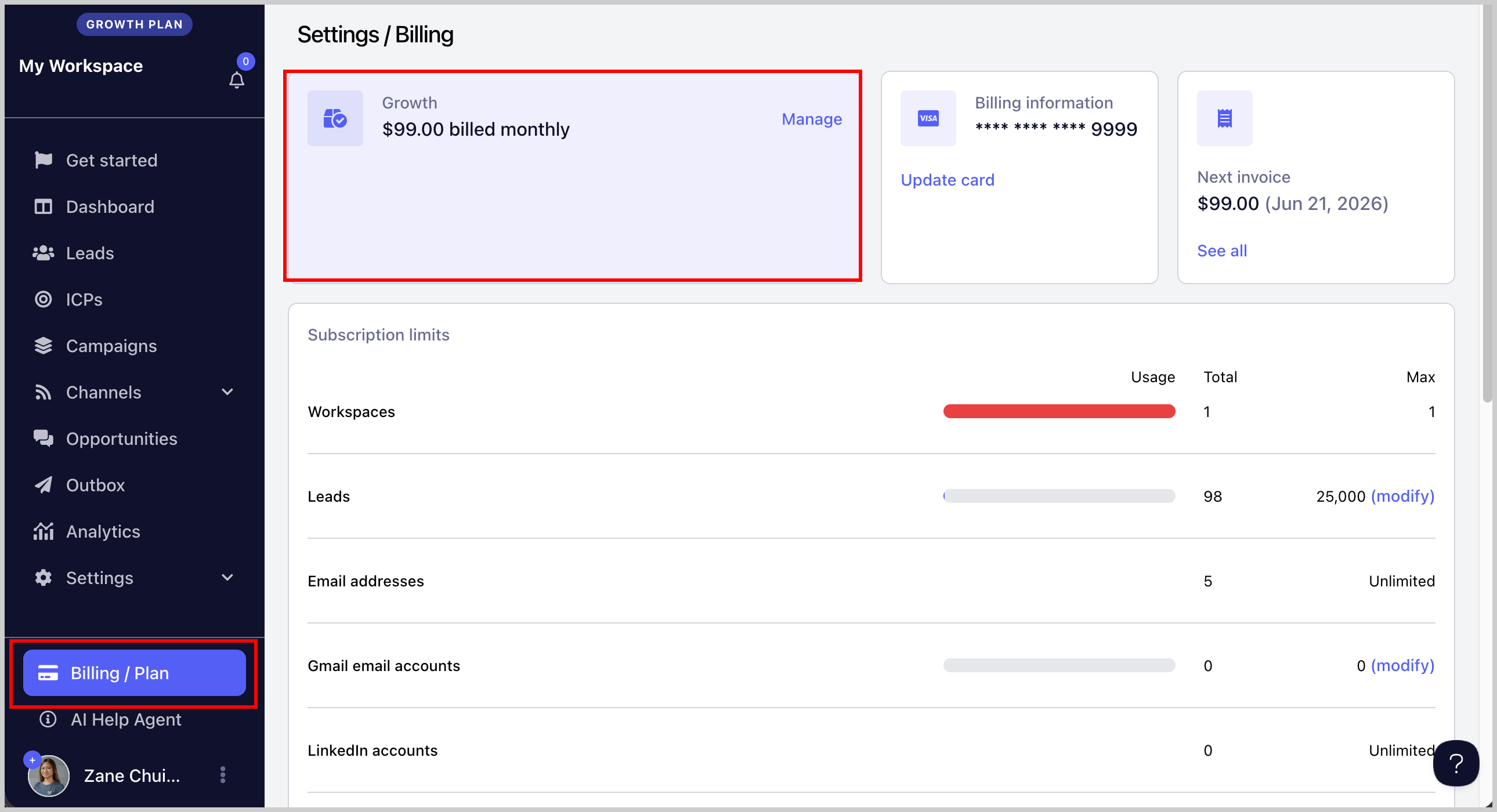Click Zane Chui's profile avatar
The height and width of the screenshot is (812, 1497).
pos(49,775)
